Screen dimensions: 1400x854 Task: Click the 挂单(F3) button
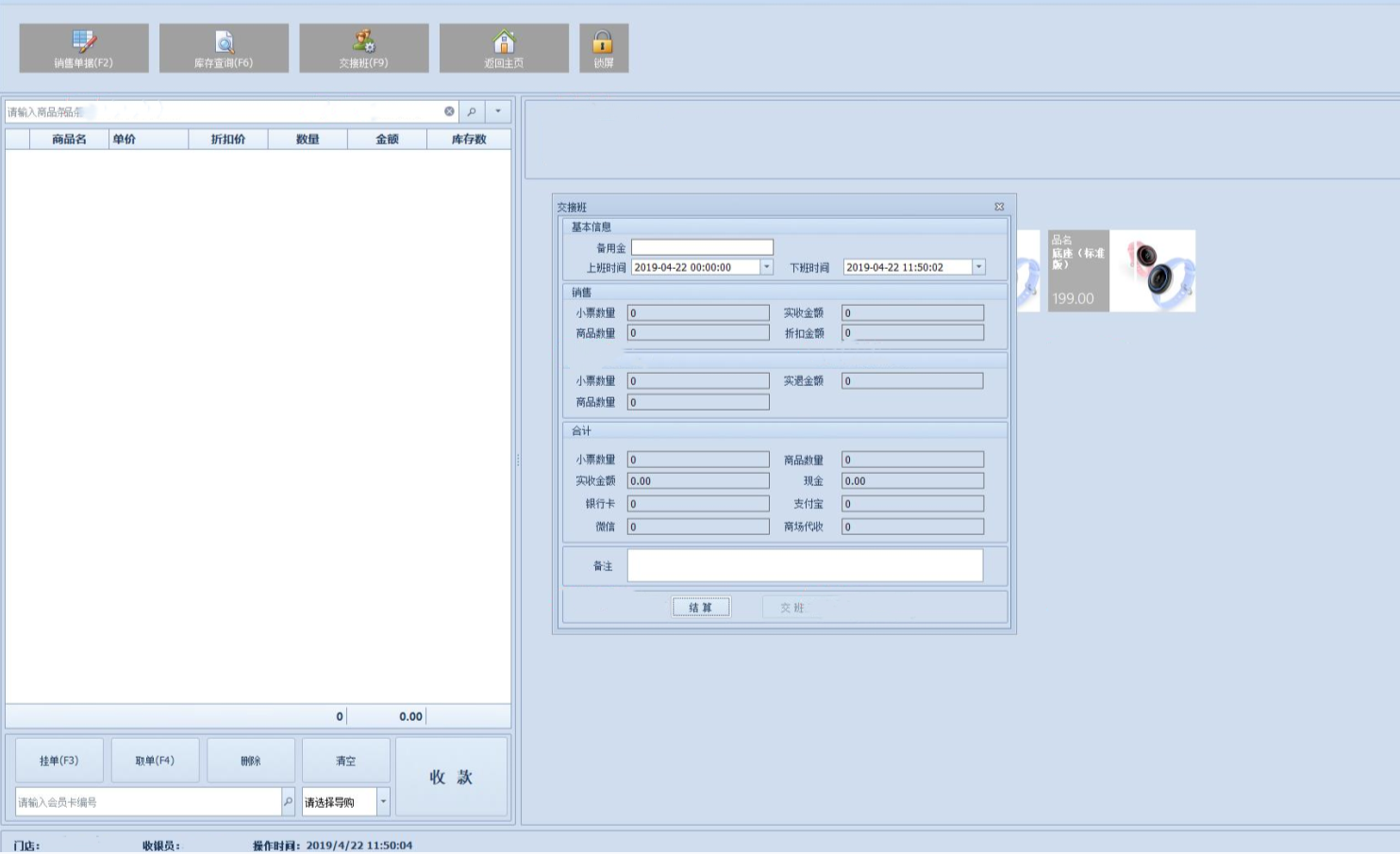(x=59, y=761)
